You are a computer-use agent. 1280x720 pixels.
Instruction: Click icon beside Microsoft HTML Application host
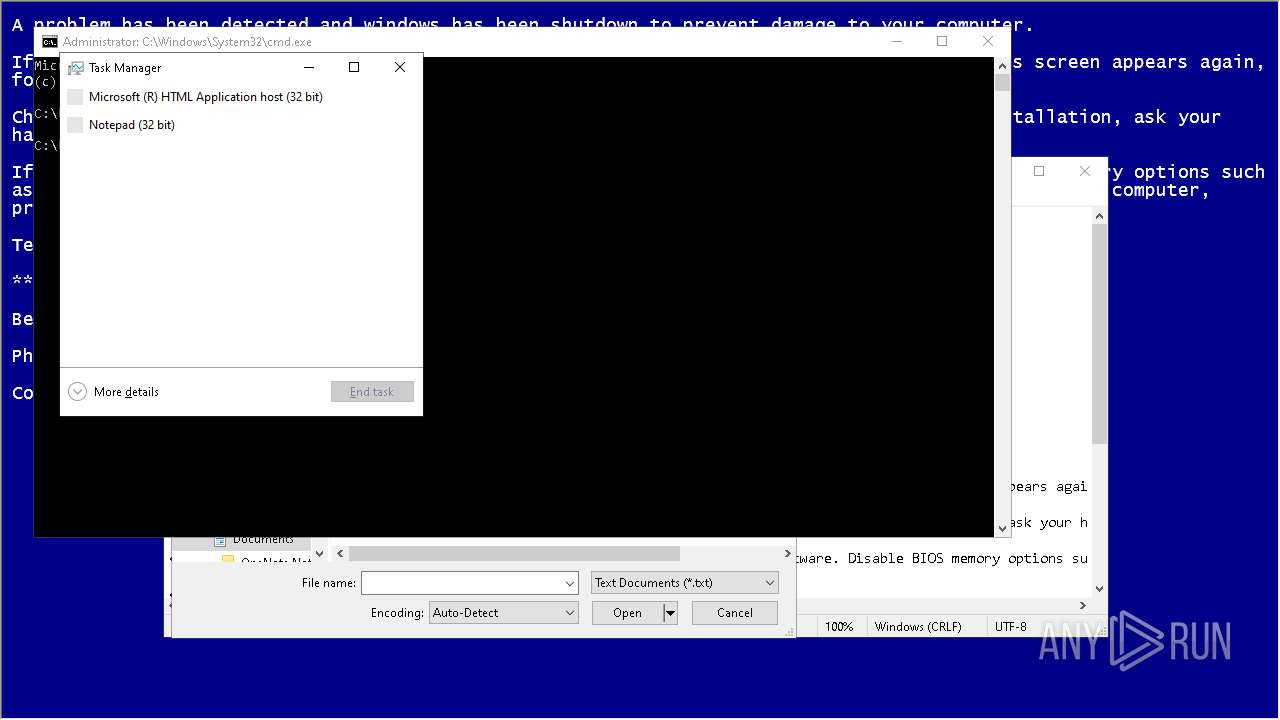(x=75, y=97)
